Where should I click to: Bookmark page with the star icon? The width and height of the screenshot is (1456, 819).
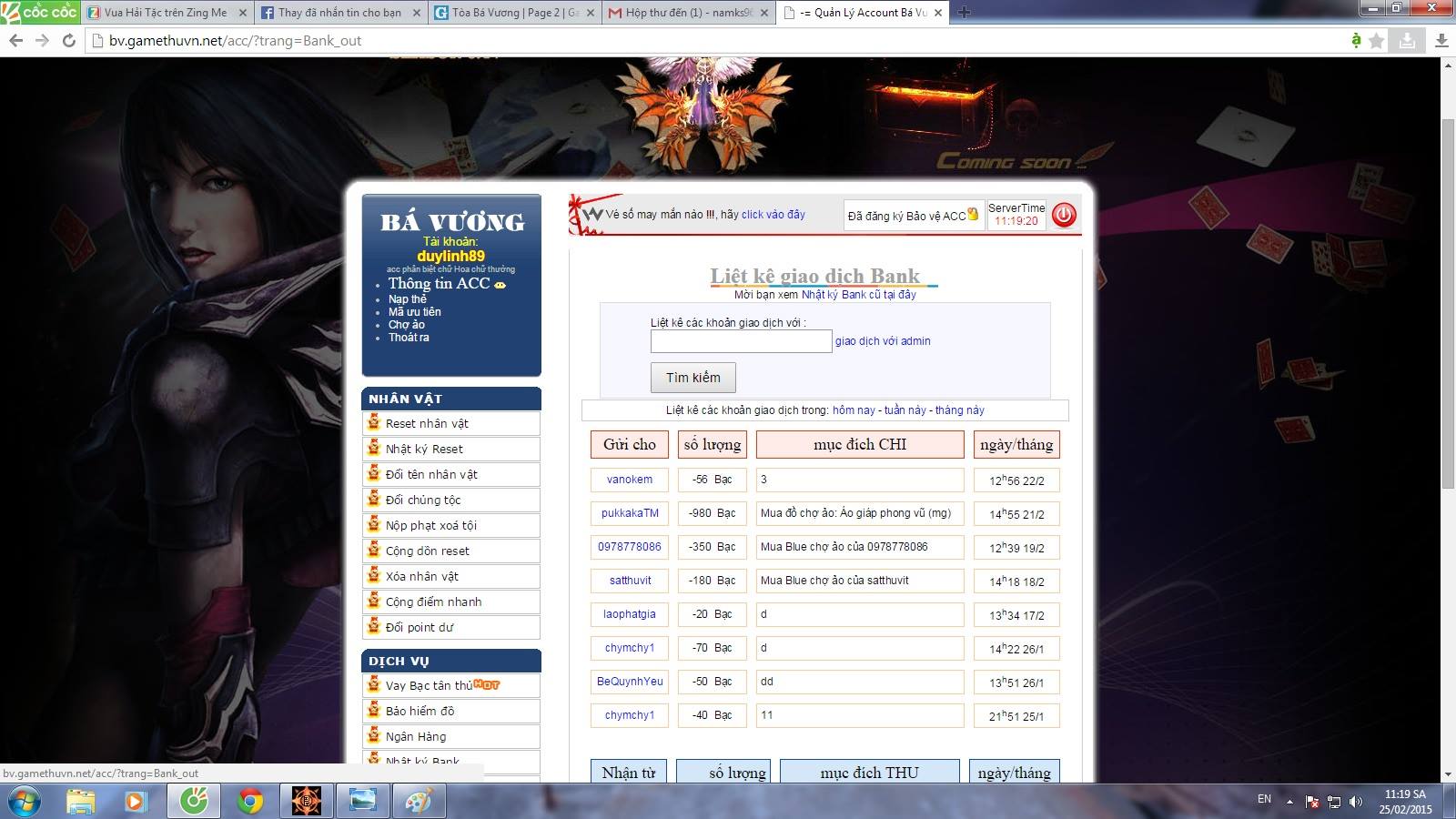(x=1377, y=40)
